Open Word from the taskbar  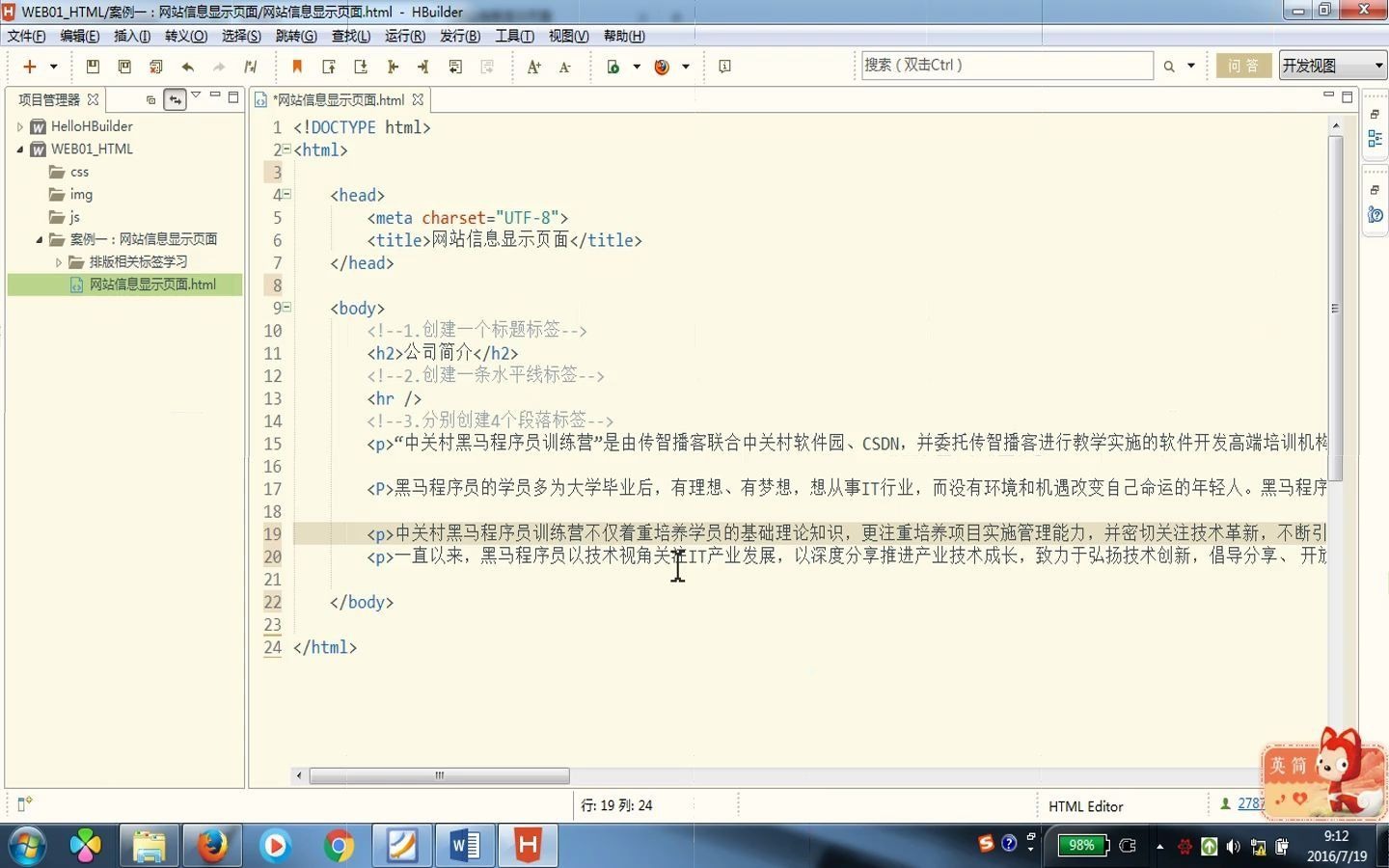[464, 846]
